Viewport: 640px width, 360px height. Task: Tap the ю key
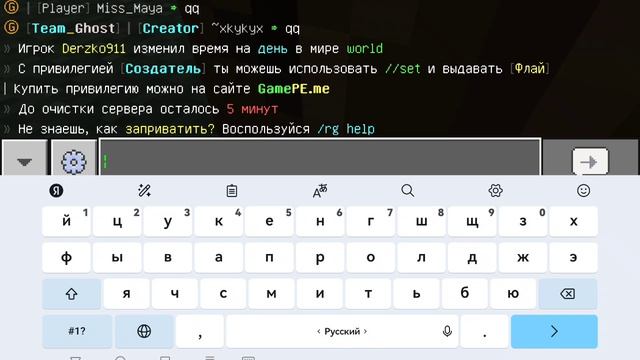513,294
